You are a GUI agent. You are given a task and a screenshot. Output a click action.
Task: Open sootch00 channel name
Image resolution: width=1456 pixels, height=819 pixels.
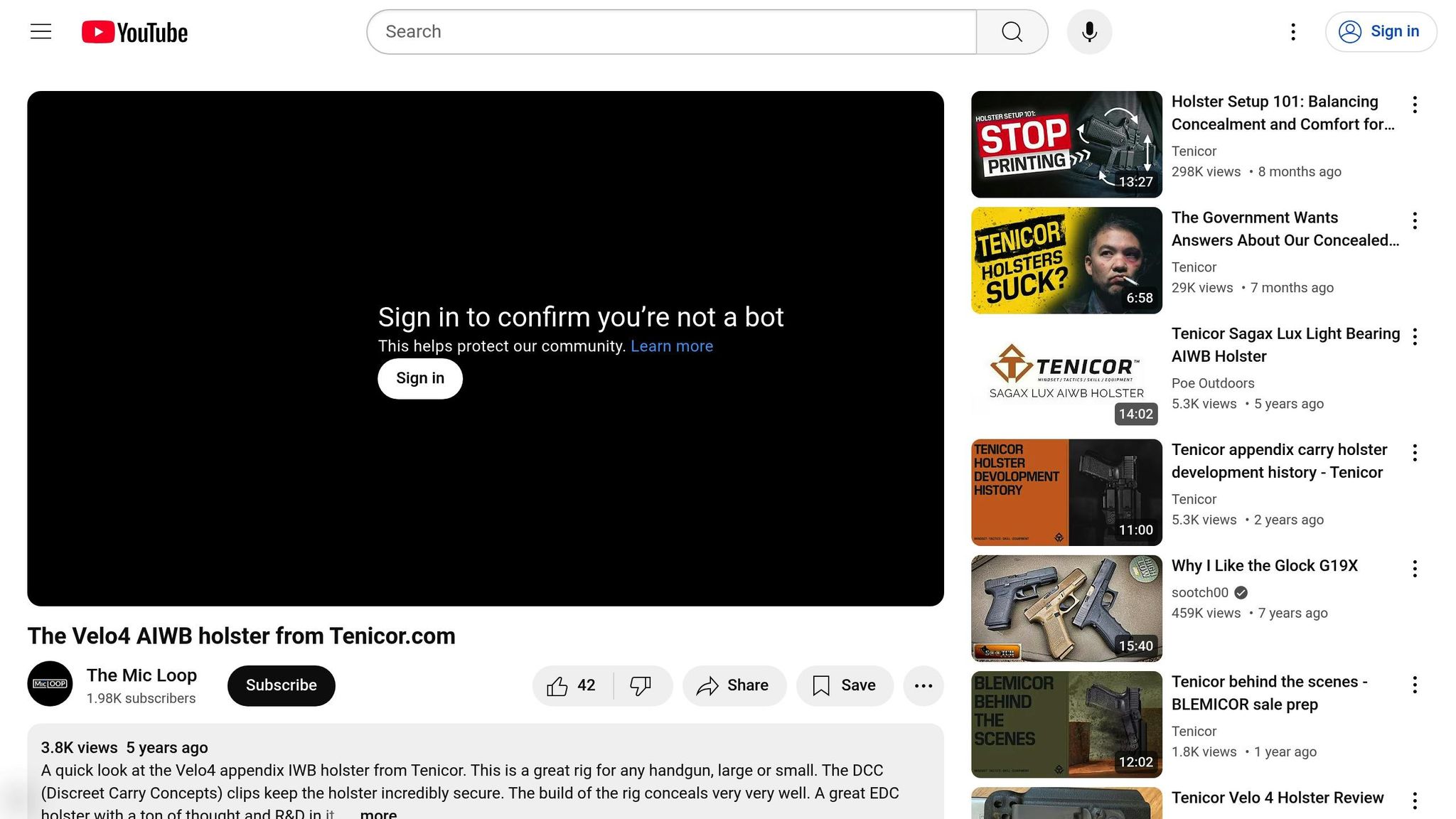(x=1200, y=593)
